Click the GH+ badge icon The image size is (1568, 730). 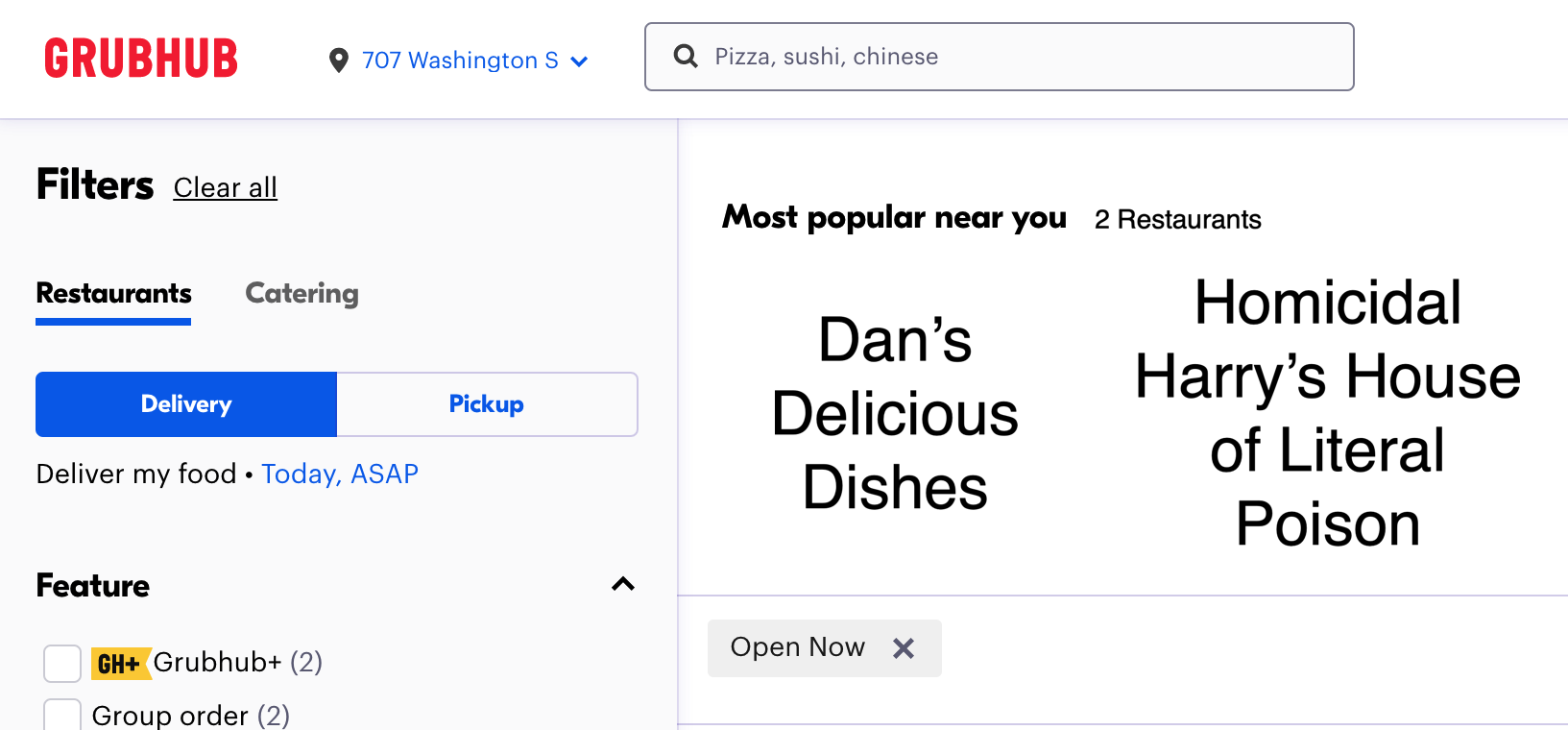pos(120,663)
